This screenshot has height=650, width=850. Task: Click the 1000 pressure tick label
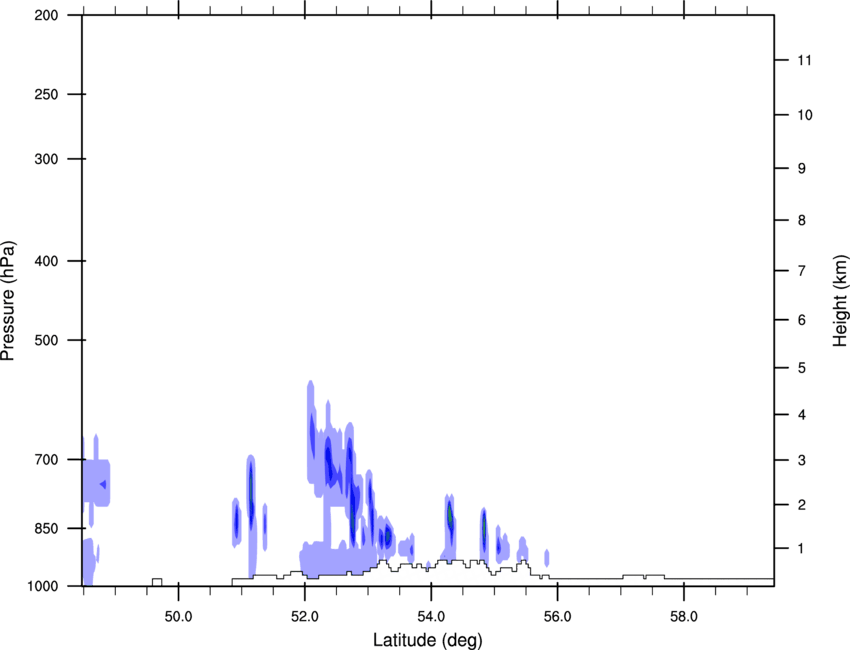(42, 586)
